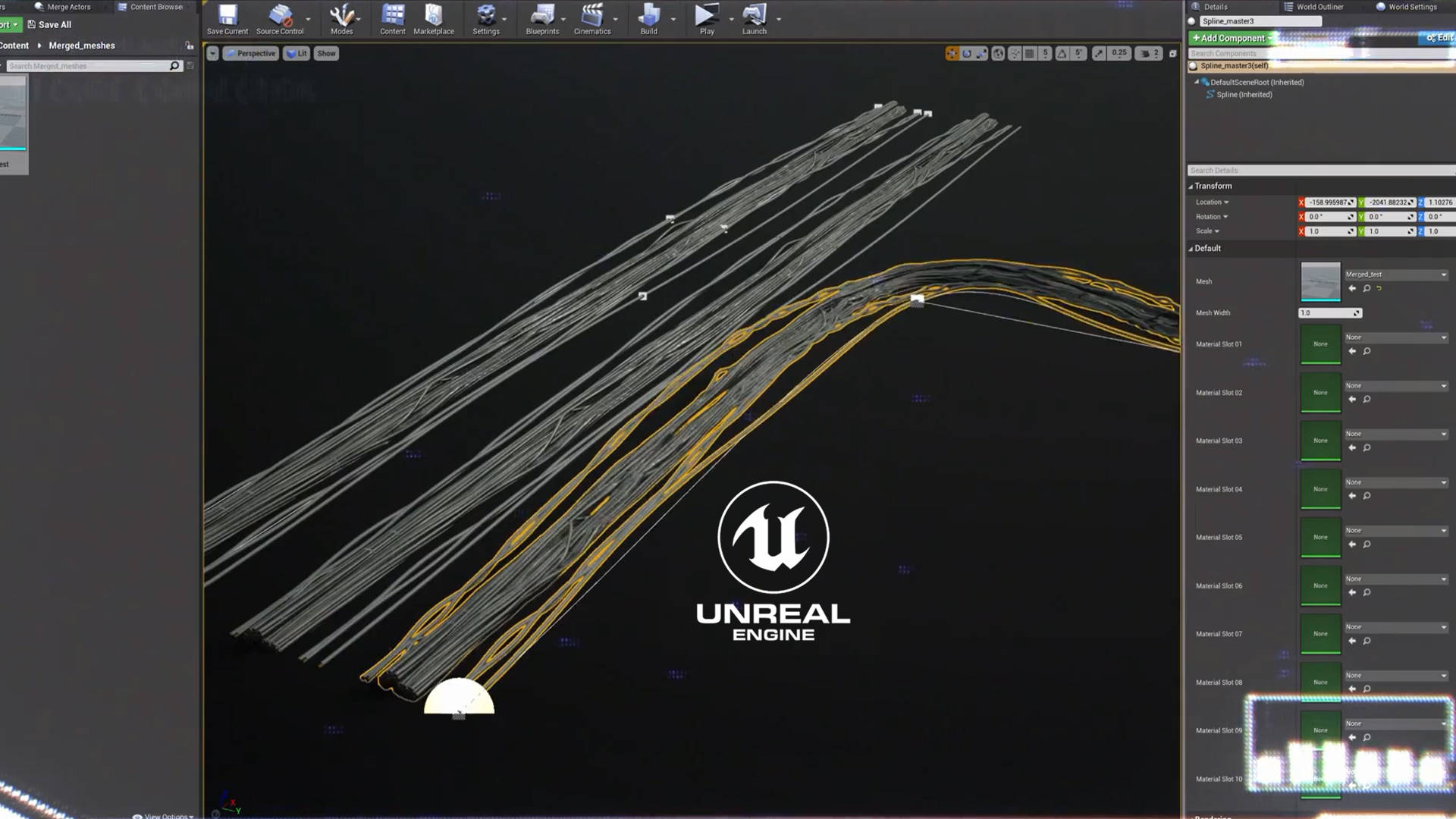Click the Merged_meshes breadcrumb folder
Viewport: 1456px width, 819px height.
pos(82,45)
